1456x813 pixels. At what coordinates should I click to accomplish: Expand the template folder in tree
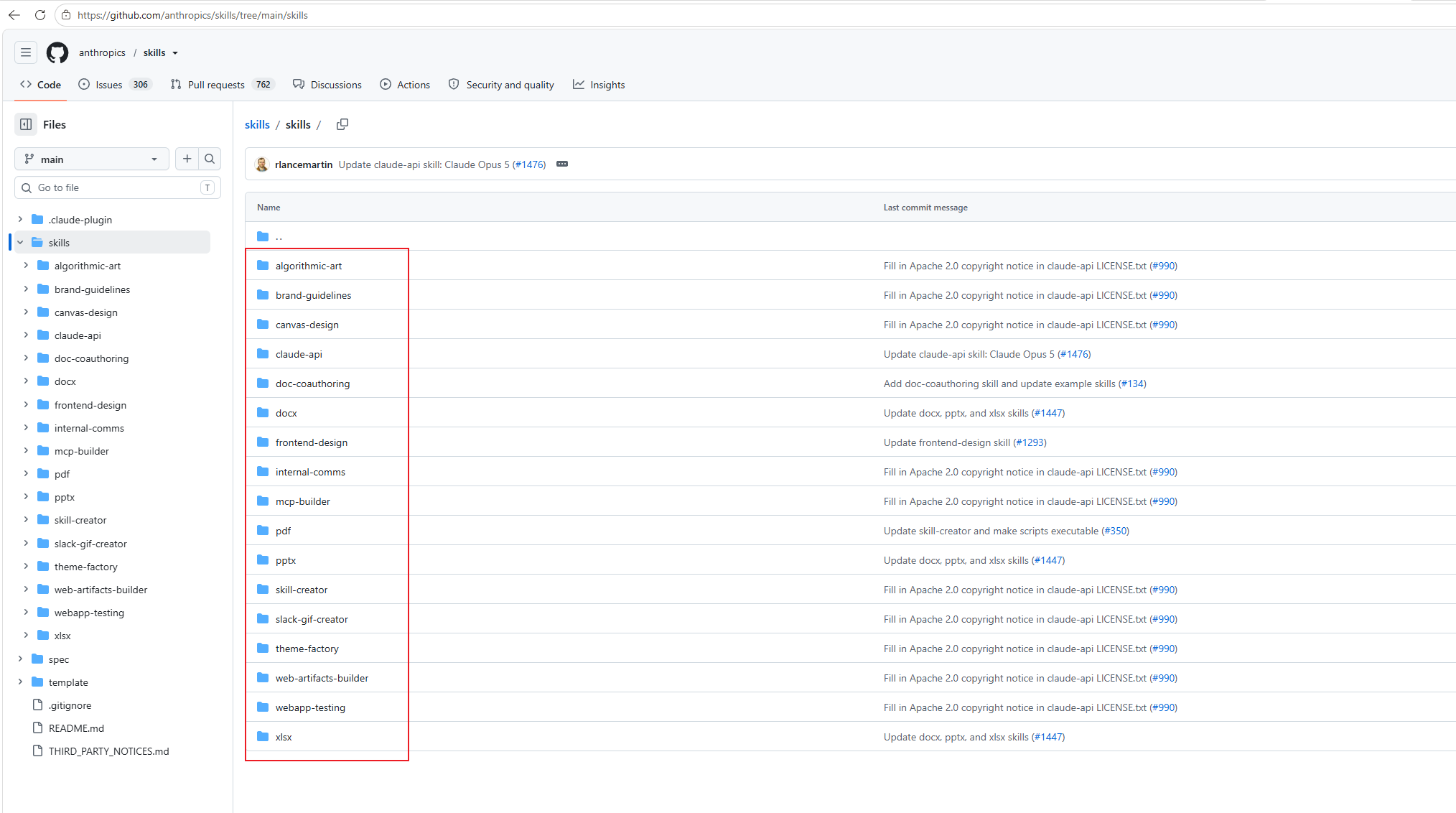20,682
